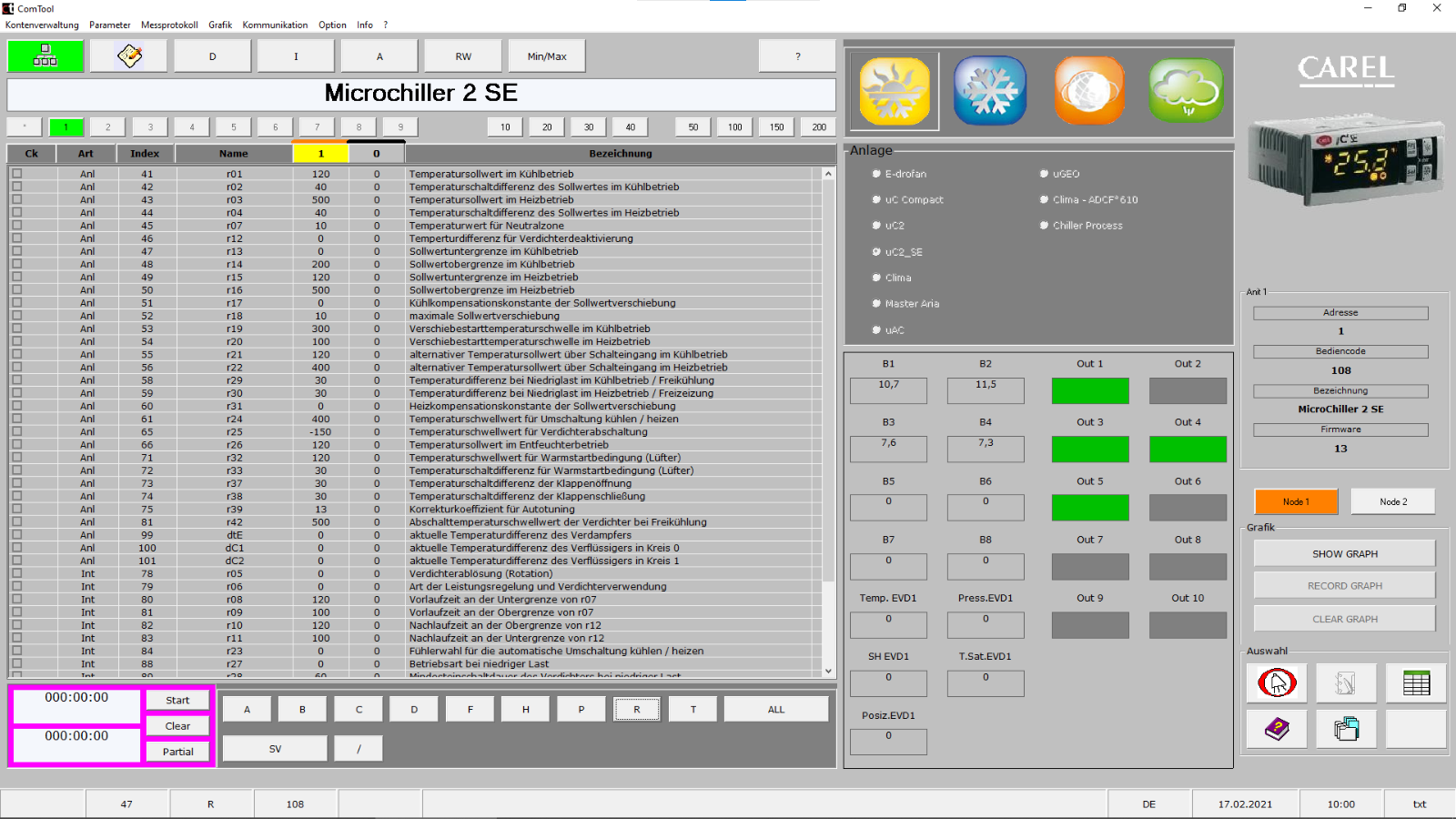The height and width of the screenshot is (819, 1456).
Task: Tick the checkbox for row r17
Action: point(16,302)
